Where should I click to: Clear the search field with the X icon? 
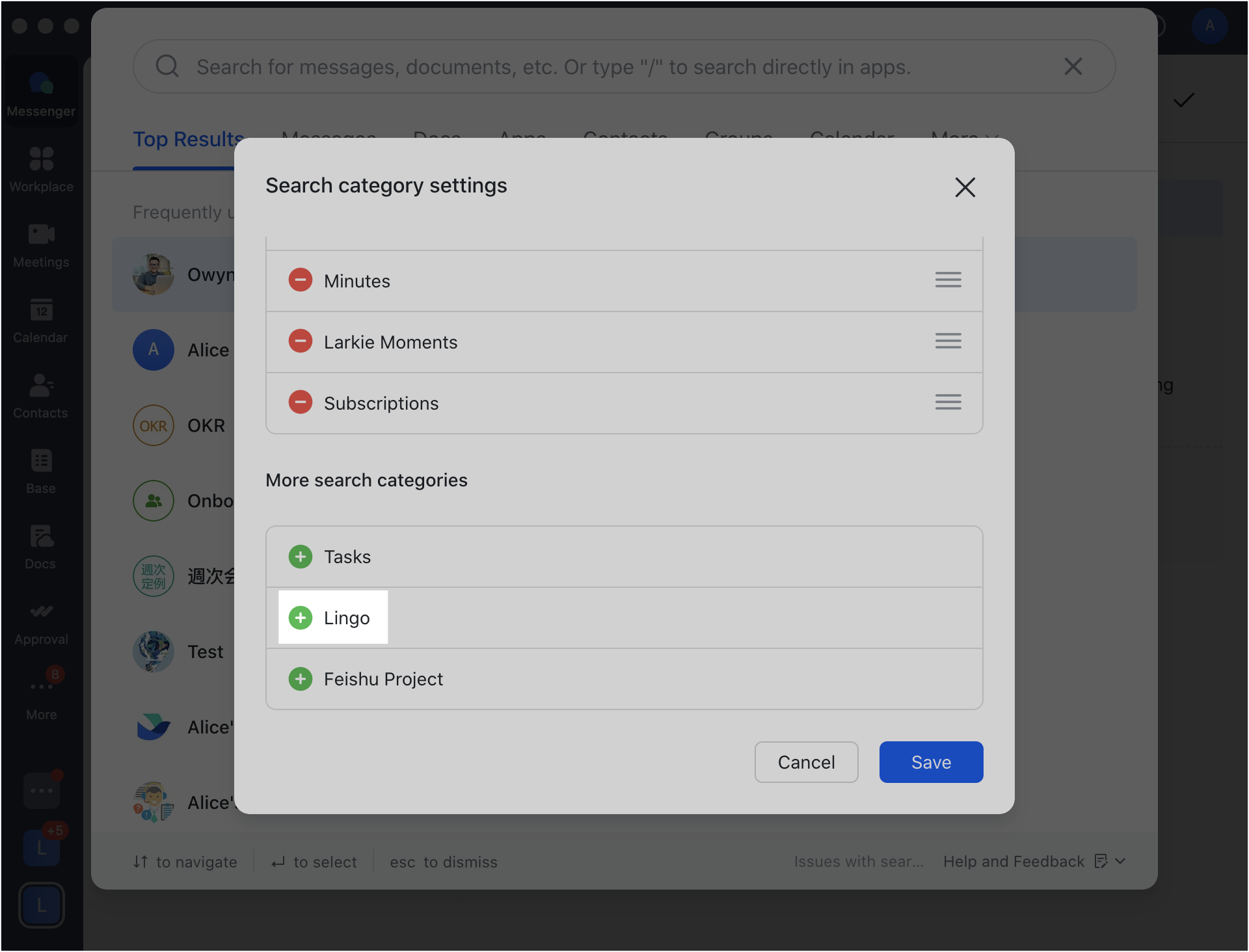coord(1073,66)
